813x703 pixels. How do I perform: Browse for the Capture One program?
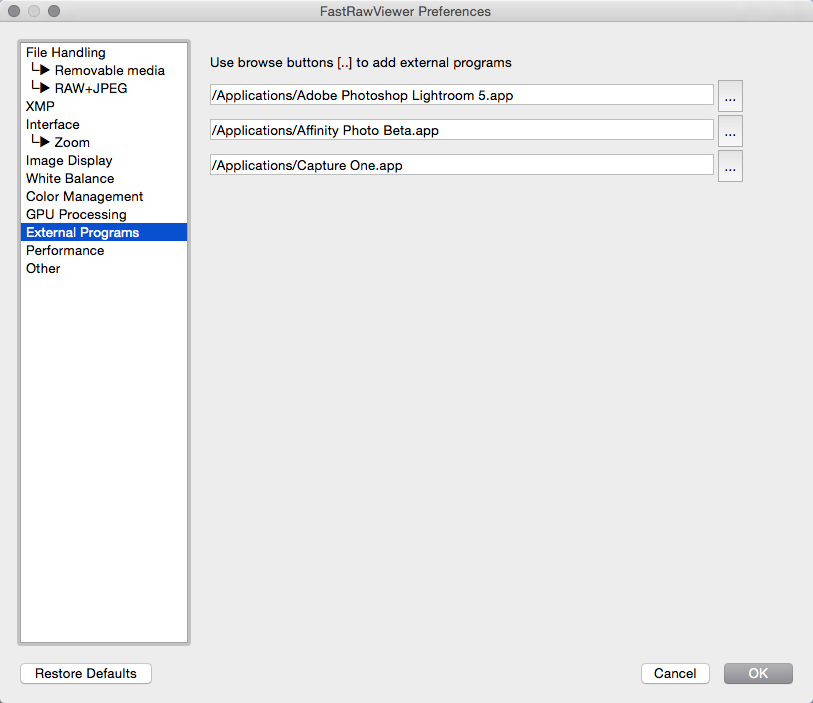pyautogui.click(x=730, y=166)
